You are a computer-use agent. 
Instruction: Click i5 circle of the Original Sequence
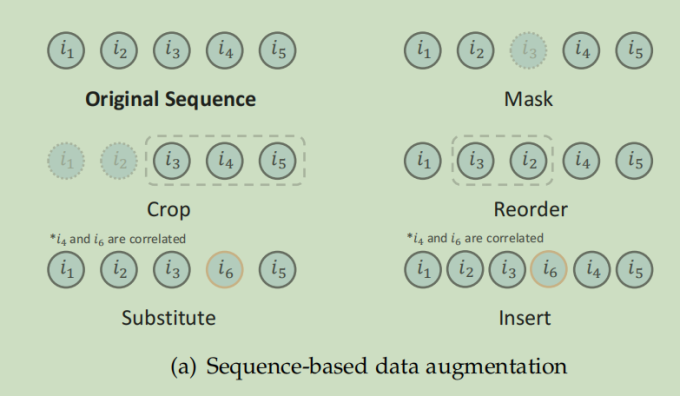click(278, 50)
